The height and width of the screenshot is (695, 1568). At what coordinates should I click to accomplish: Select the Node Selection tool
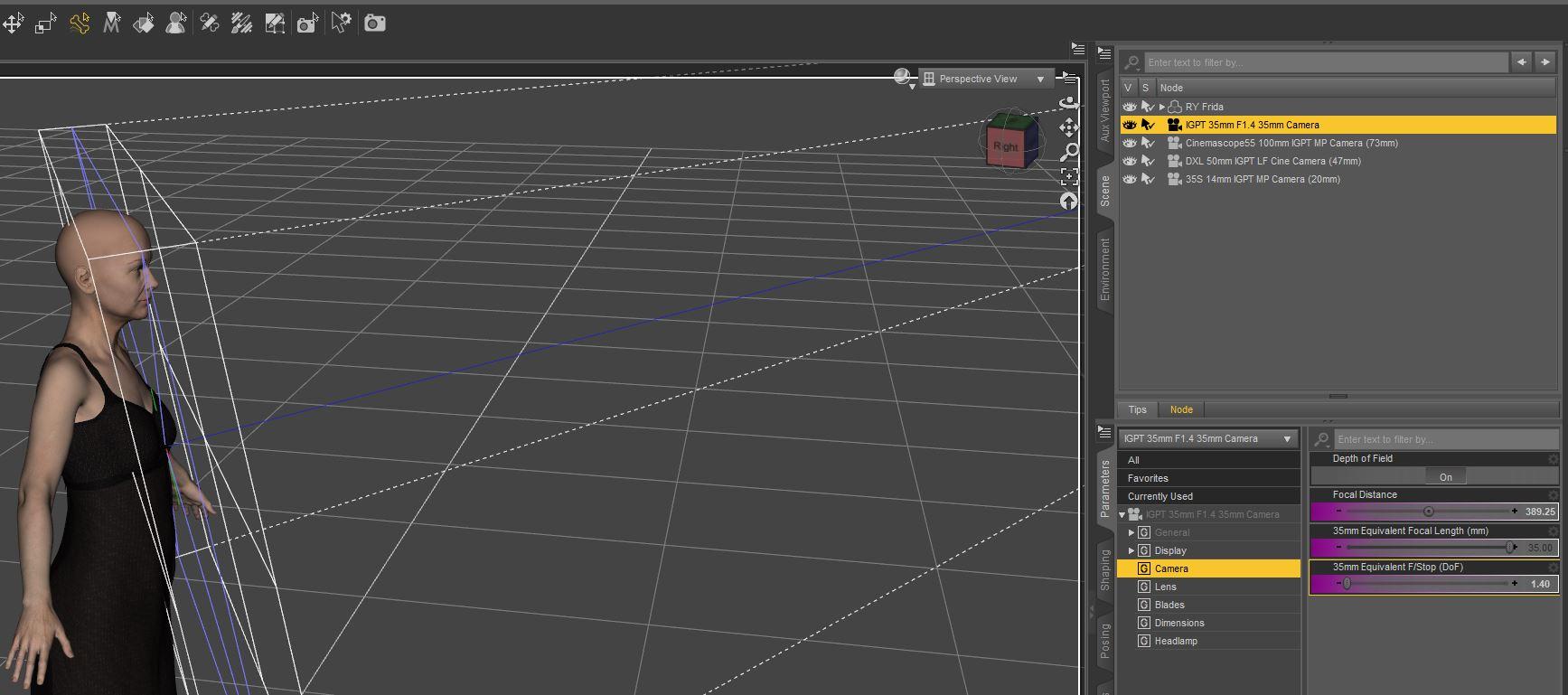tap(46, 23)
